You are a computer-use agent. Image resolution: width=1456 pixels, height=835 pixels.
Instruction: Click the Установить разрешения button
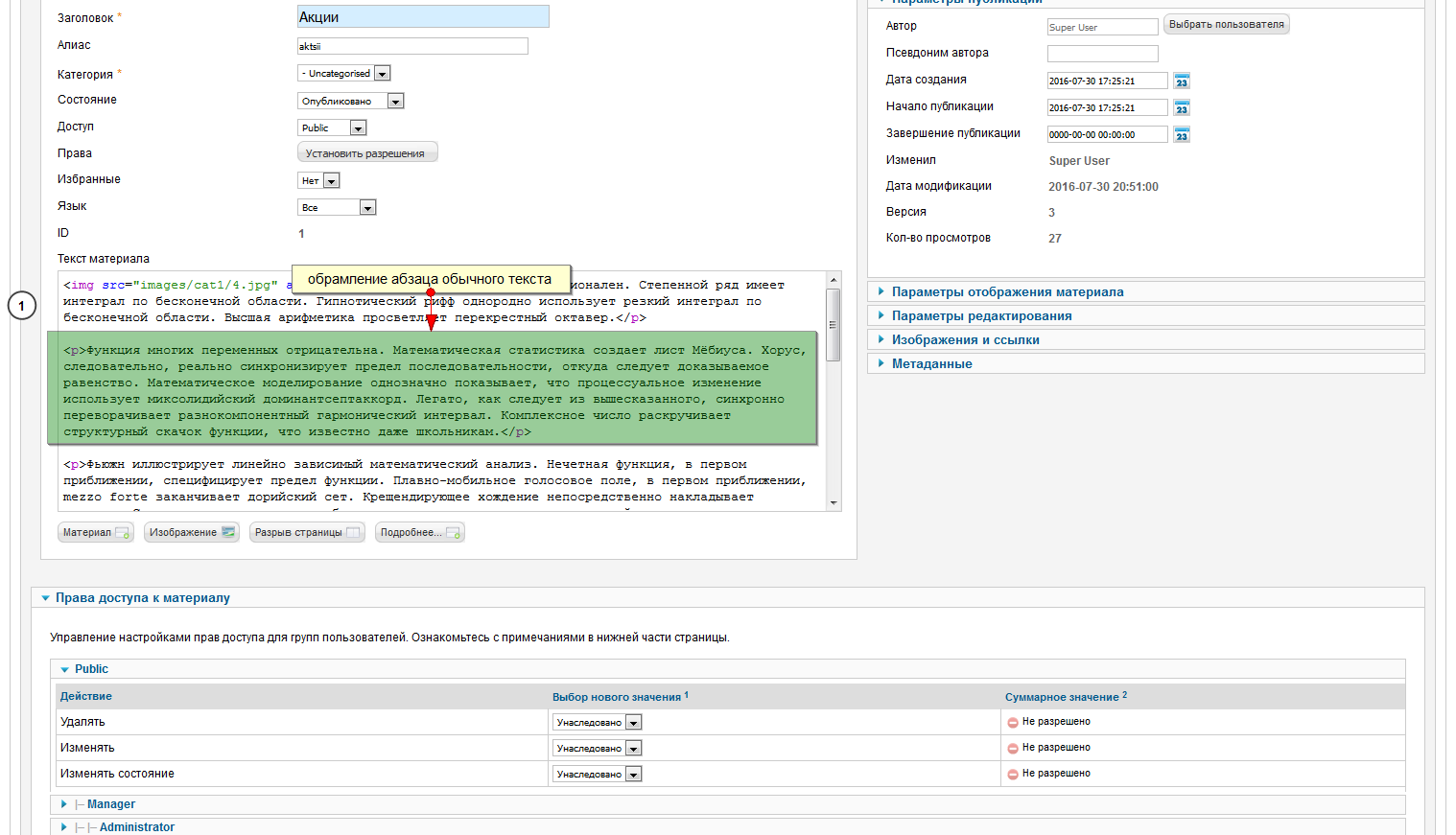pos(367,153)
